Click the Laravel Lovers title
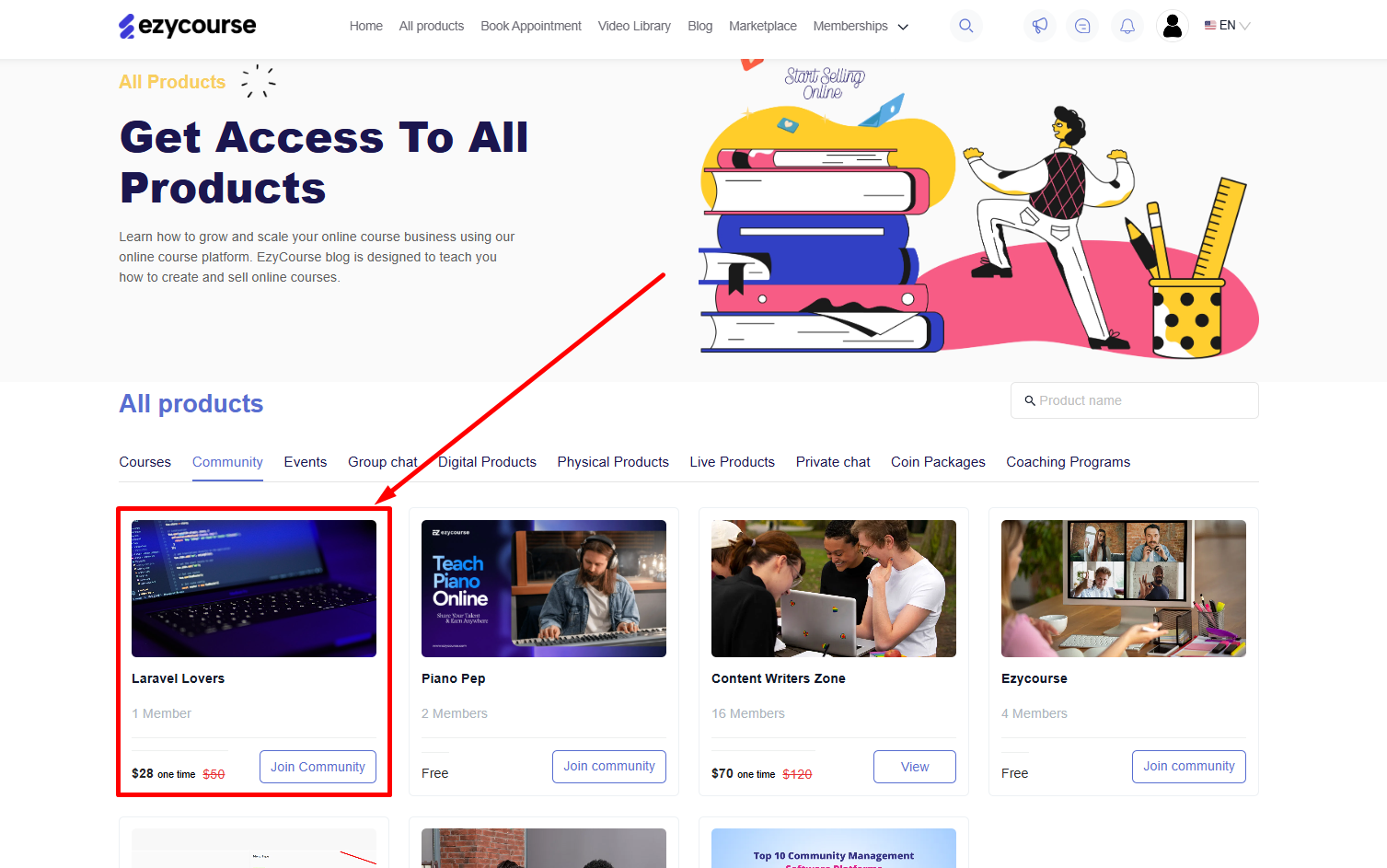 tap(178, 678)
